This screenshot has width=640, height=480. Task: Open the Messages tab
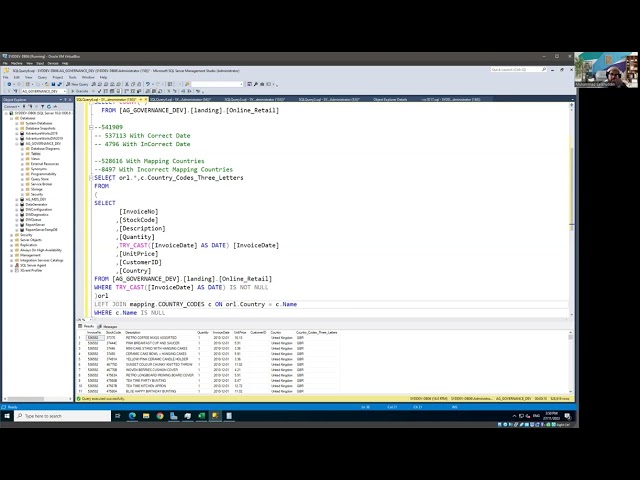pyautogui.click(x=108, y=326)
